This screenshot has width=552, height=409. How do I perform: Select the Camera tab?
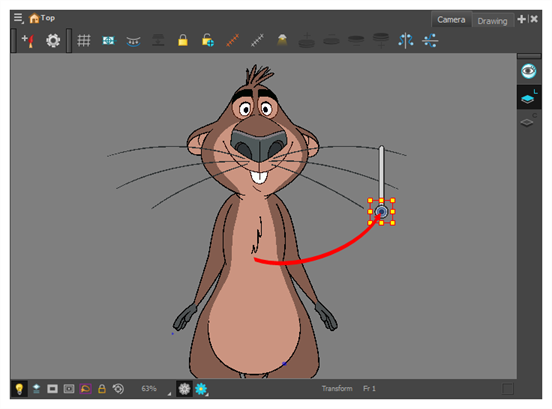(451, 20)
